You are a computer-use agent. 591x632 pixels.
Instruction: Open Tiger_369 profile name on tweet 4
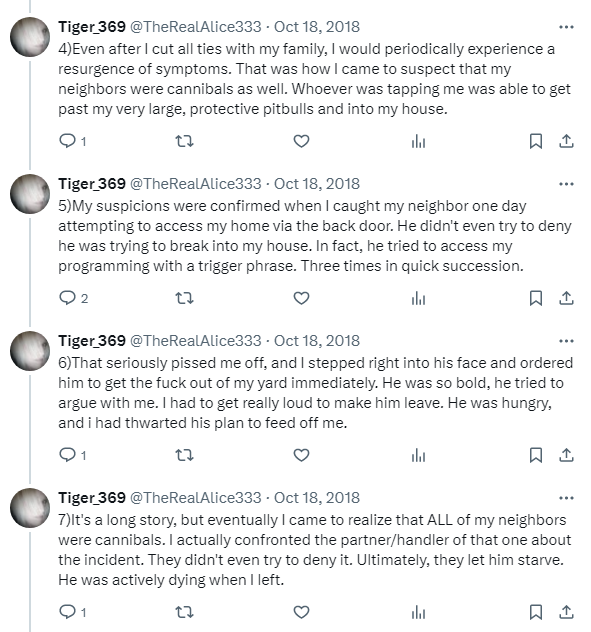click(x=92, y=27)
